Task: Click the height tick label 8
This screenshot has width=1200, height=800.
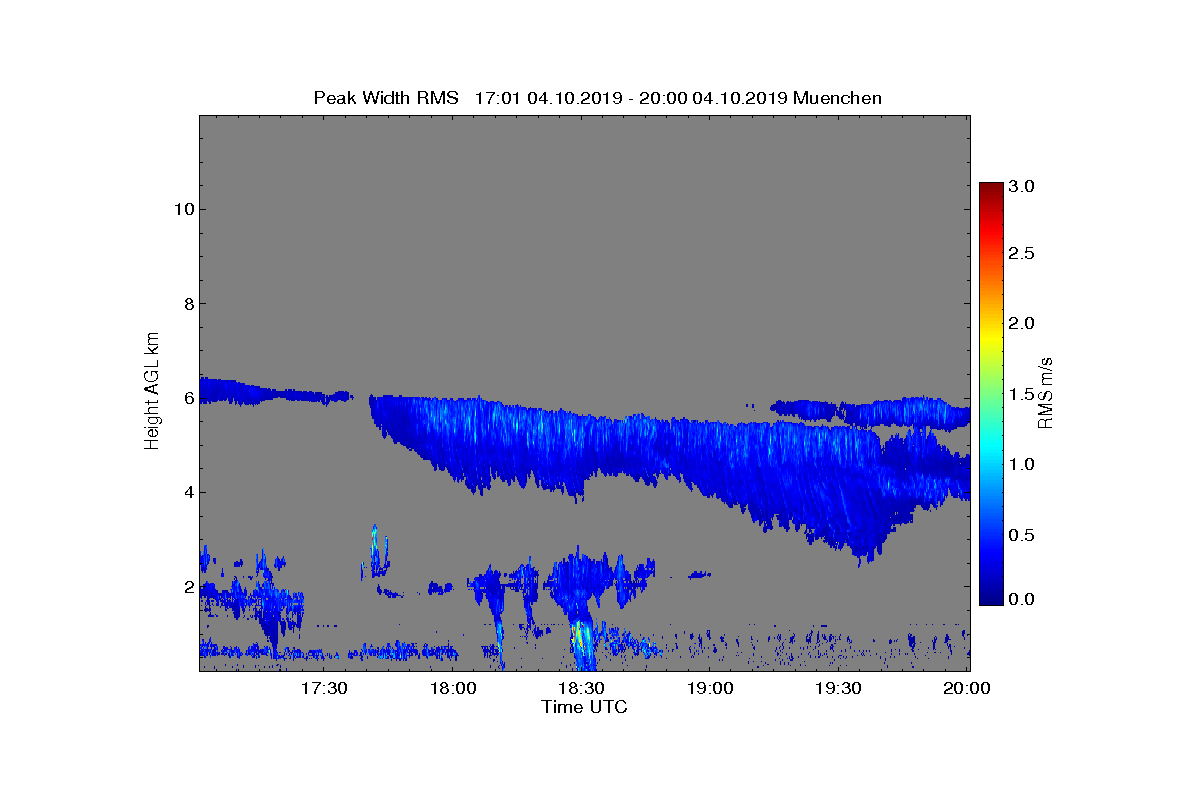Action: 187,303
